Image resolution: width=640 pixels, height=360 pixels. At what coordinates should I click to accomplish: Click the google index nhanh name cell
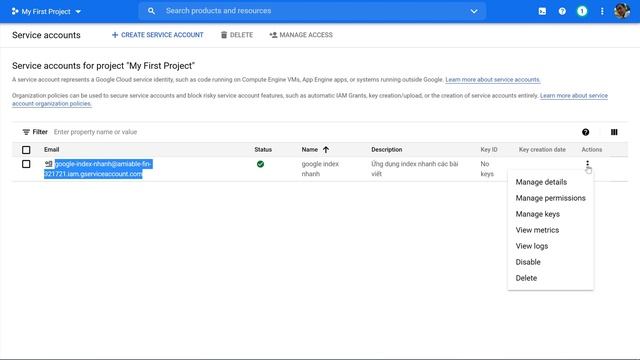tap(320, 169)
